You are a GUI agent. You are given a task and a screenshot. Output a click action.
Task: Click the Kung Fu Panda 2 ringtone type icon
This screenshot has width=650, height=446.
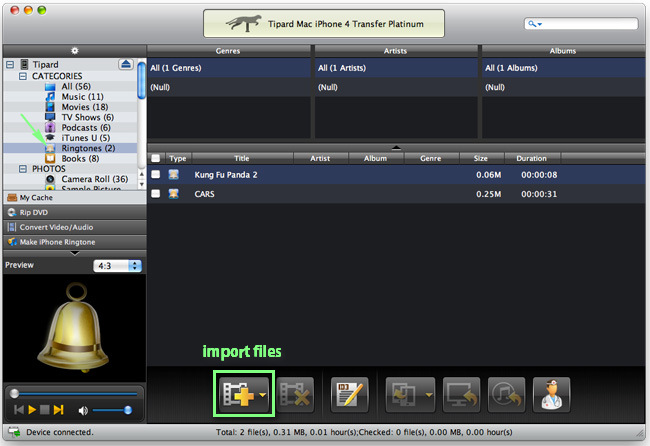(174, 175)
